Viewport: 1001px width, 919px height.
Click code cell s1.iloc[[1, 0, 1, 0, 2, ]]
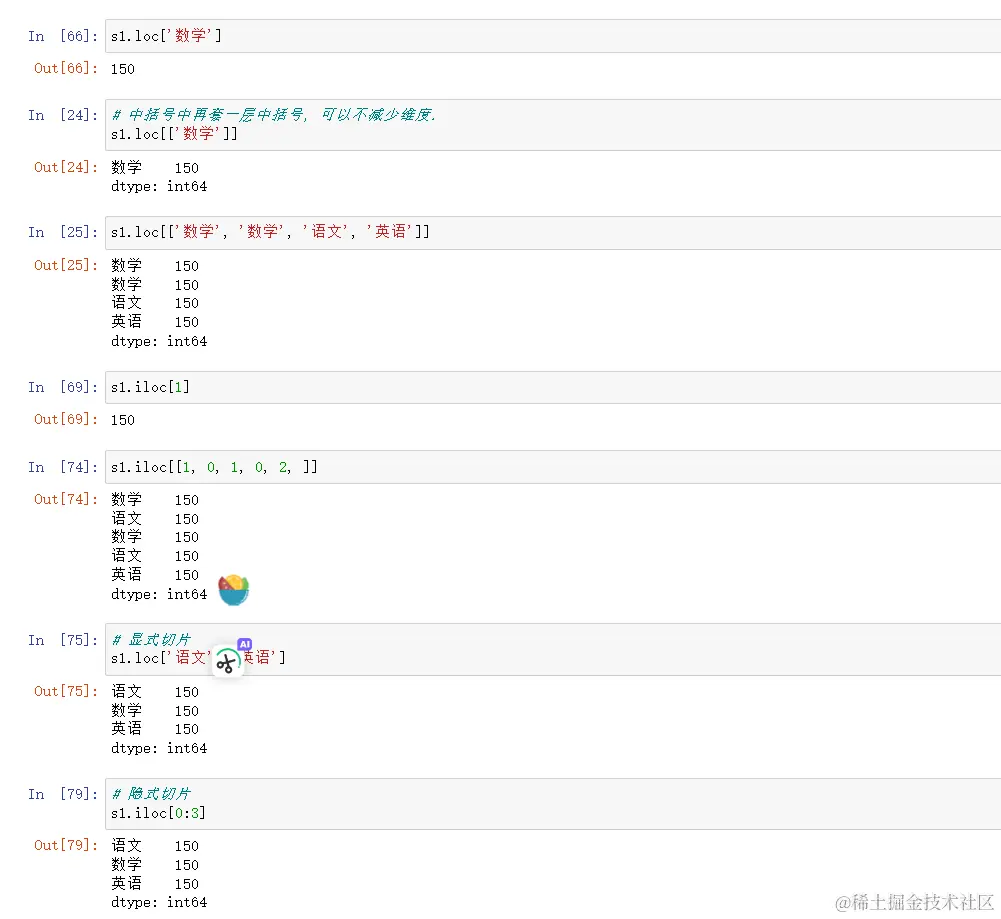pos(553,467)
